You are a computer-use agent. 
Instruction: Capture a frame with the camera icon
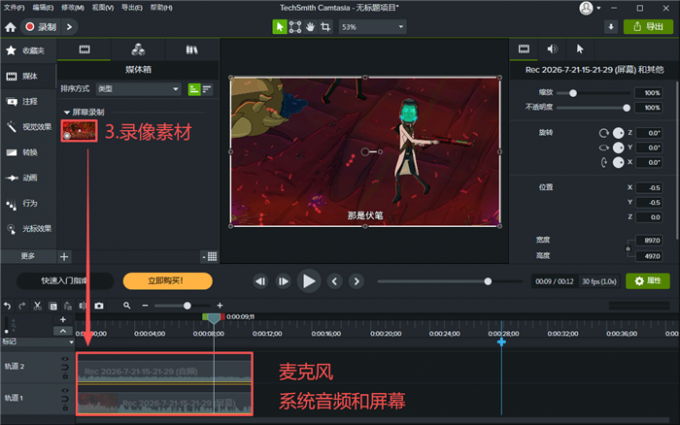99,306
